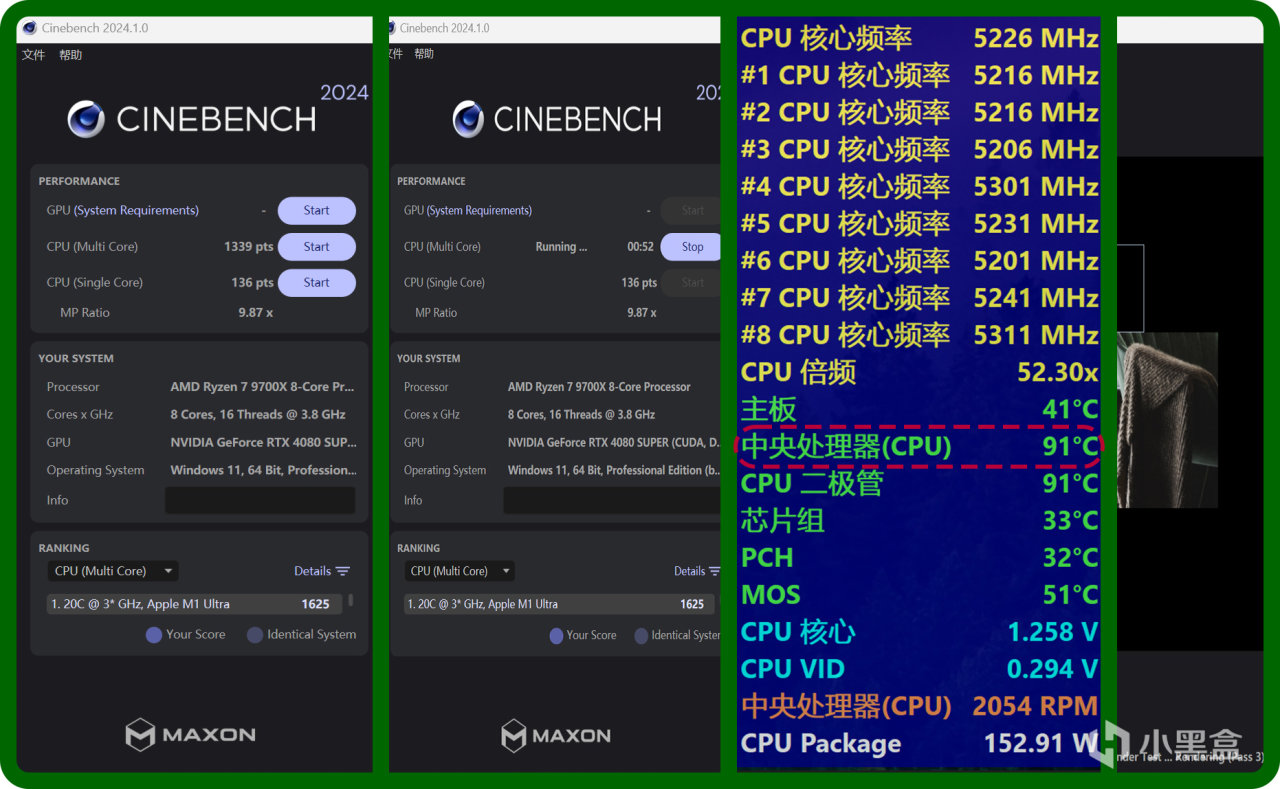Click the Your Score legend dot in left window
The height and width of the screenshot is (789, 1280).
pyautogui.click(x=154, y=634)
